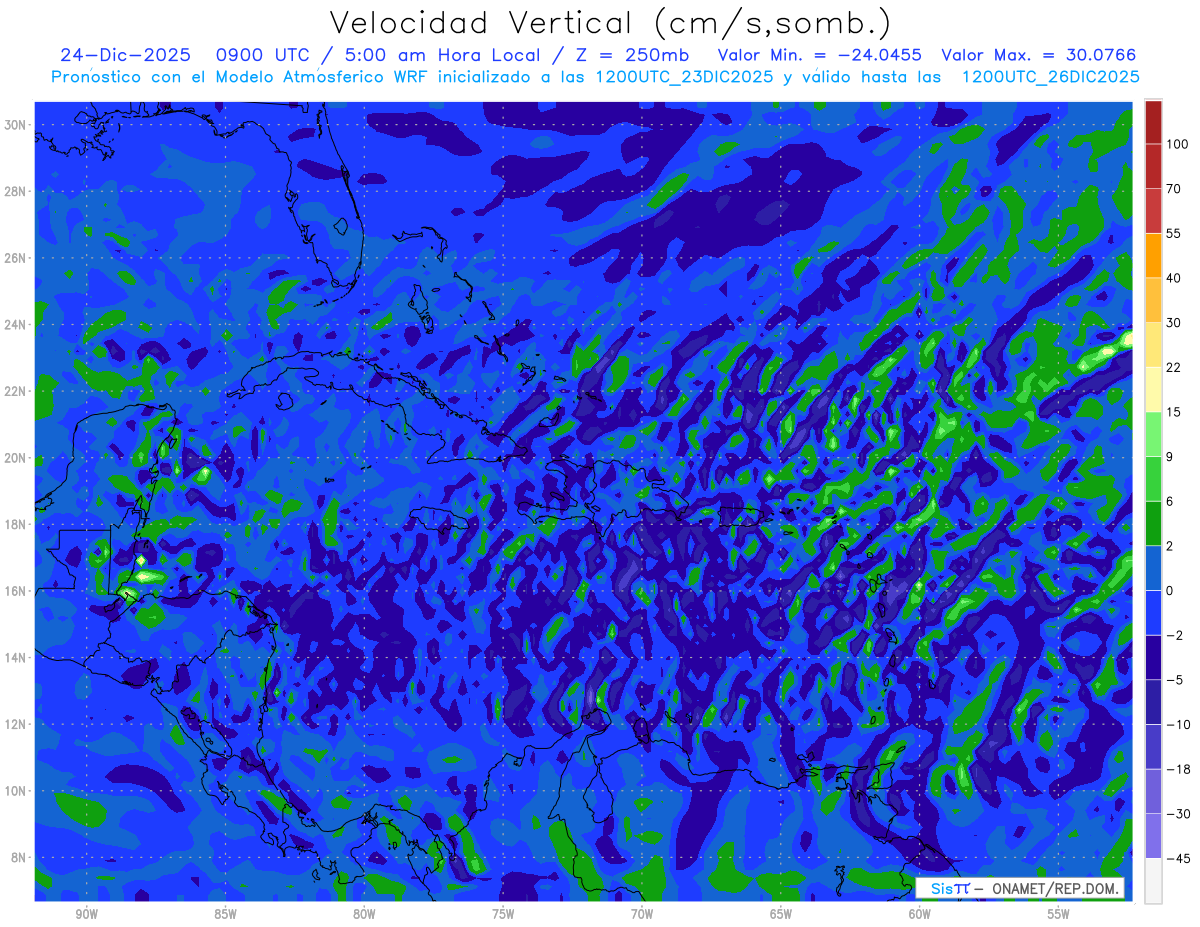Viewport: 1200px width, 927px height.
Task: Click the '14N' latitude label
Action: point(16,658)
